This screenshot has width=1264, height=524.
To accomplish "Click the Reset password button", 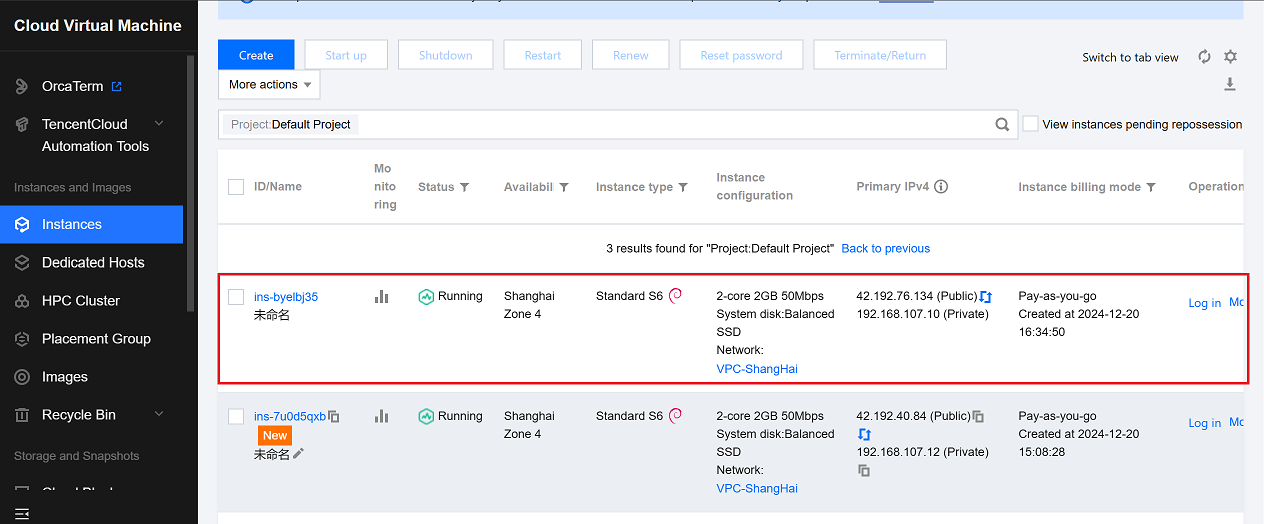I will (x=742, y=55).
